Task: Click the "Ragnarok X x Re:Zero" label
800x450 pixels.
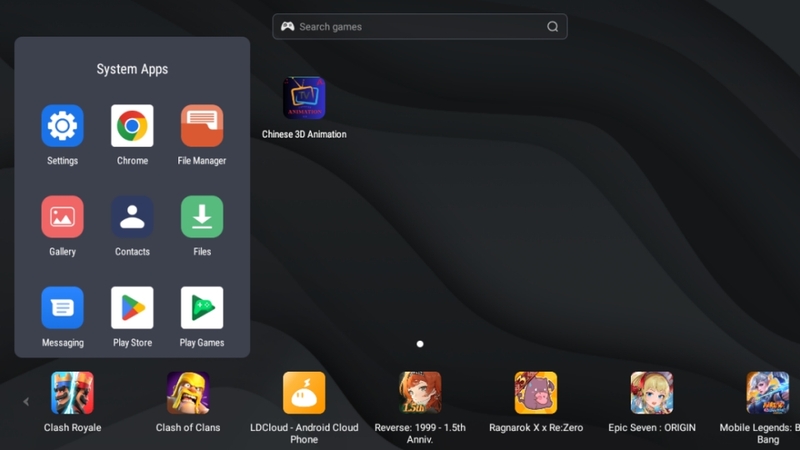Action: click(x=536, y=428)
